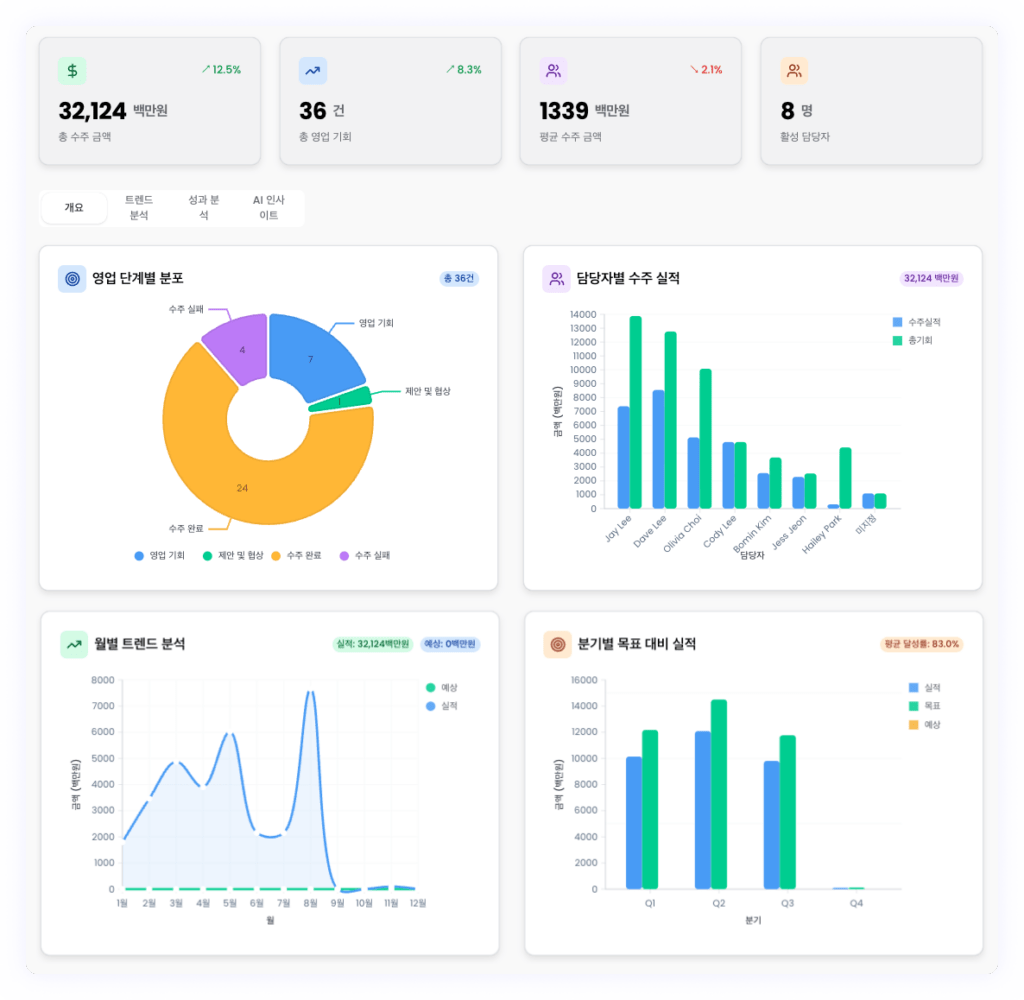Click the 총 36건 badge
1024x1000 pixels.
tap(459, 279)
